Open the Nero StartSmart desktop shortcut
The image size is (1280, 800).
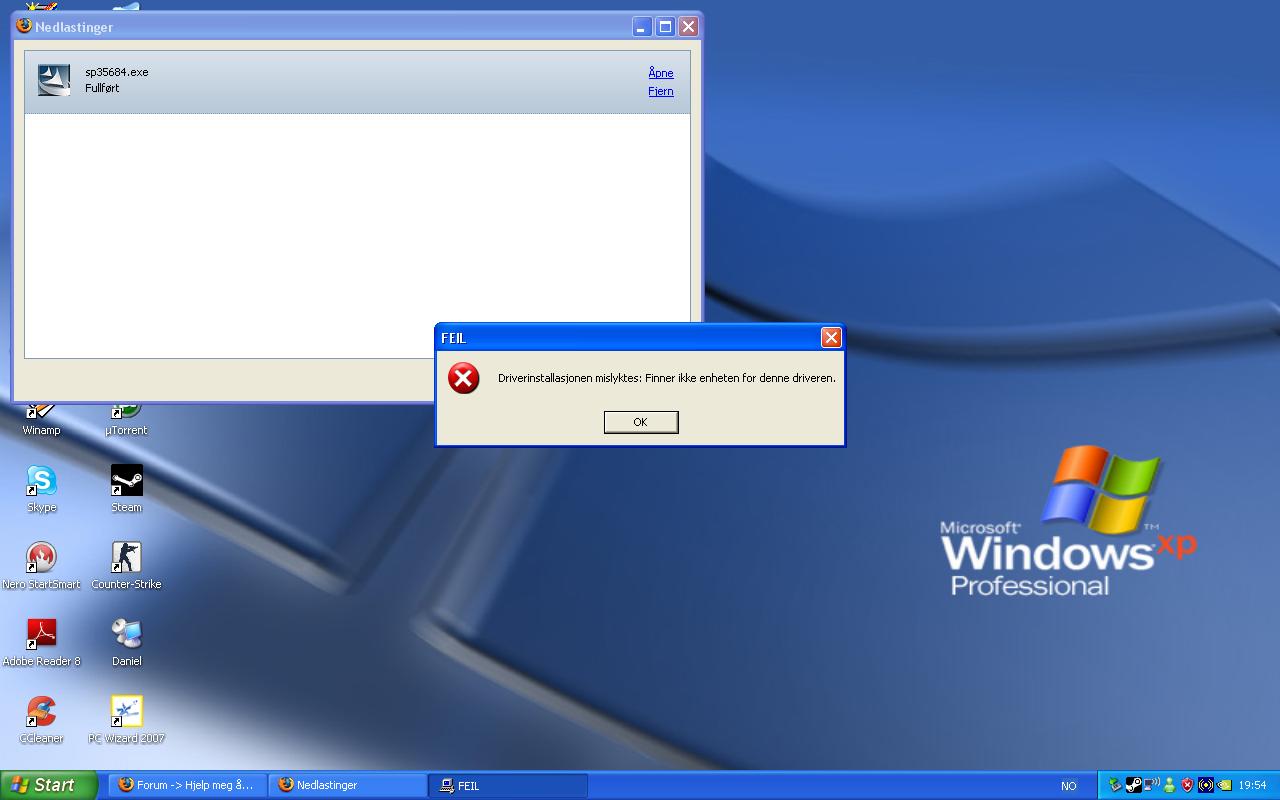coord(41,566)
